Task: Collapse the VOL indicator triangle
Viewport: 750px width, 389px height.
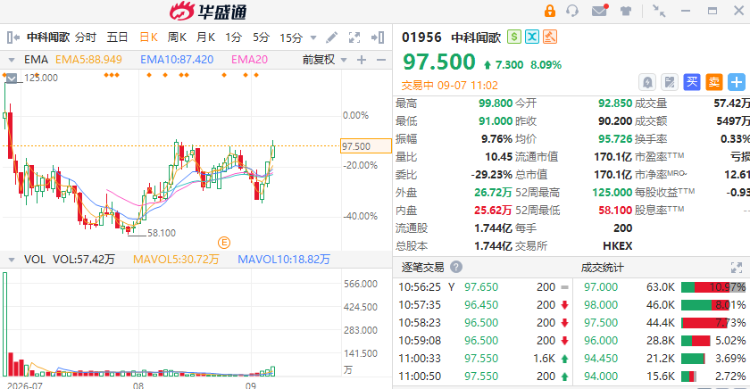Action: 11,260
